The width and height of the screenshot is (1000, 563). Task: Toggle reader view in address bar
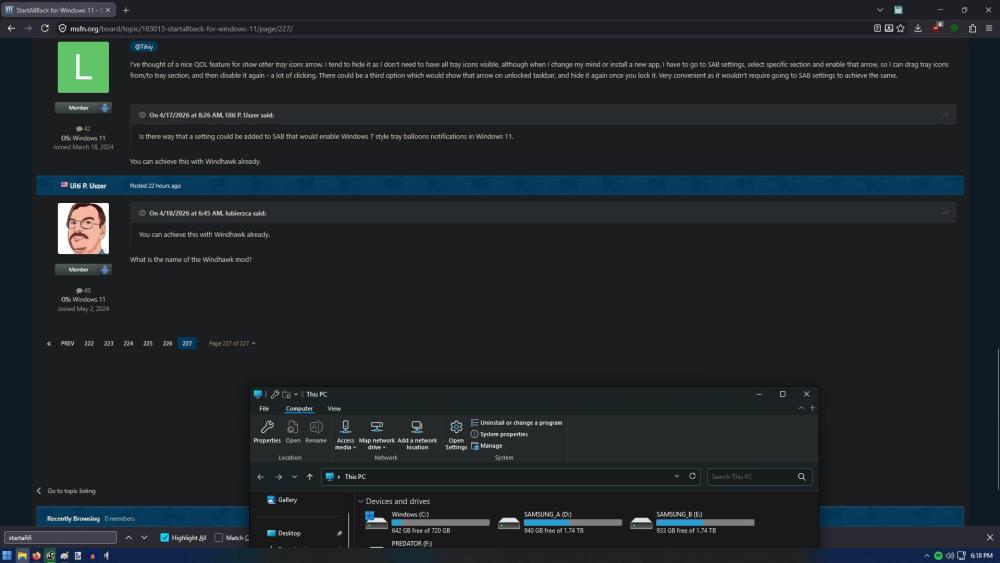pos(877,28)
